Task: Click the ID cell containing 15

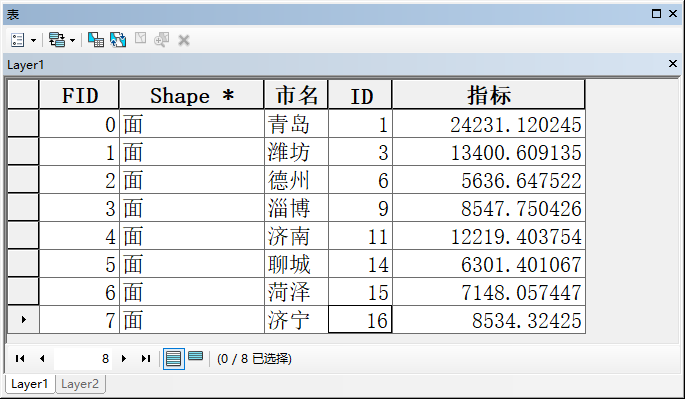Action: 360,291
